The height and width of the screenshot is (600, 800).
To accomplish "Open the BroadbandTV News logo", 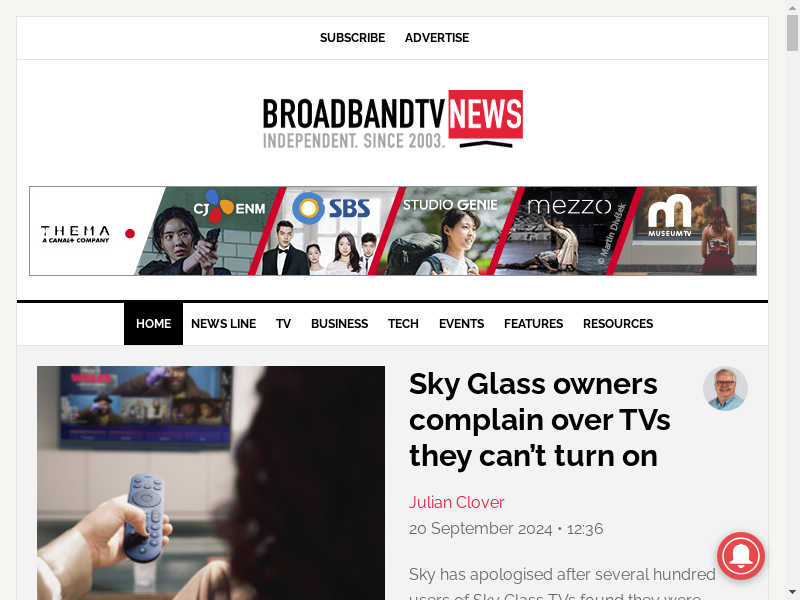I will point(392,120).
